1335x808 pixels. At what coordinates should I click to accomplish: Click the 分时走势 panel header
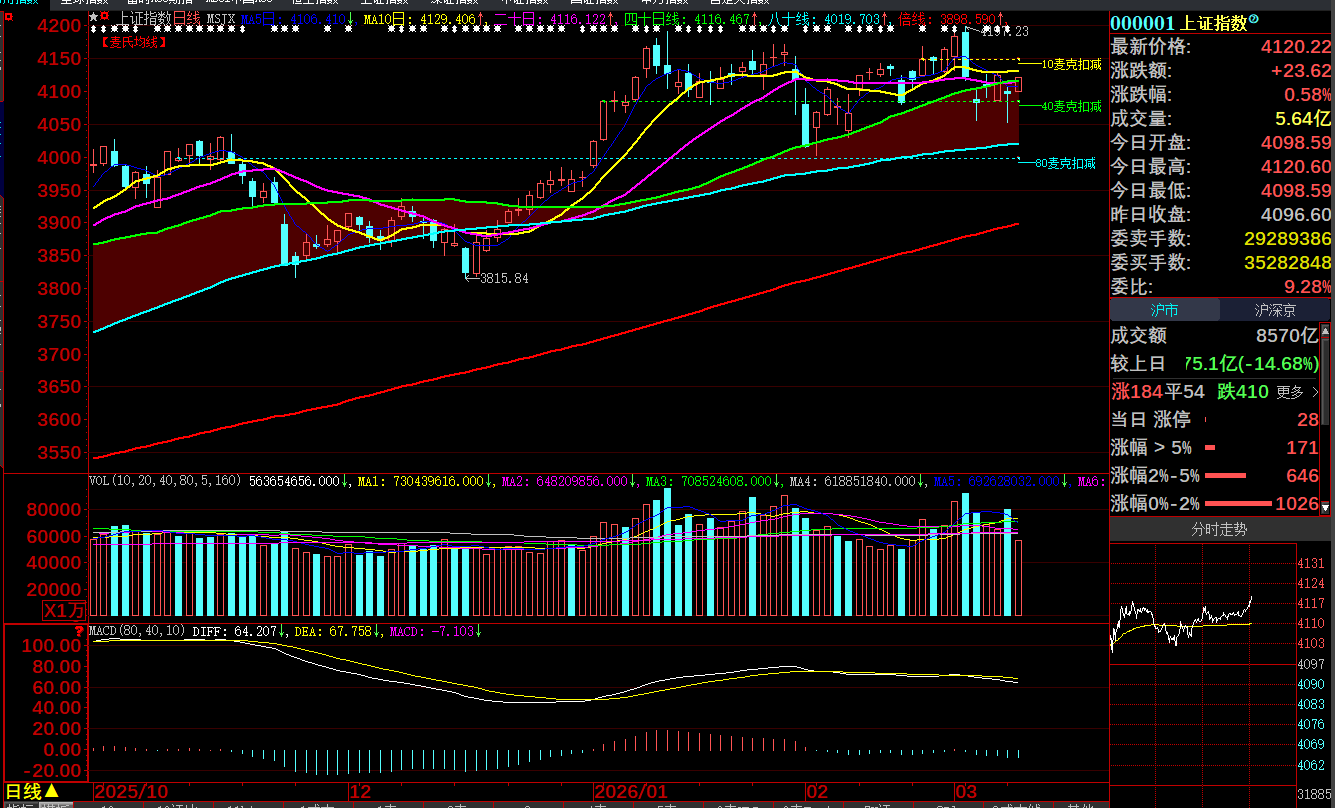1219,530
